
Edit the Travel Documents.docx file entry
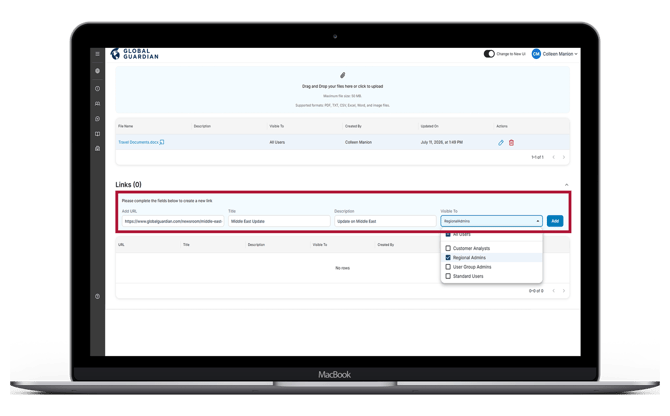coord(501,143)
